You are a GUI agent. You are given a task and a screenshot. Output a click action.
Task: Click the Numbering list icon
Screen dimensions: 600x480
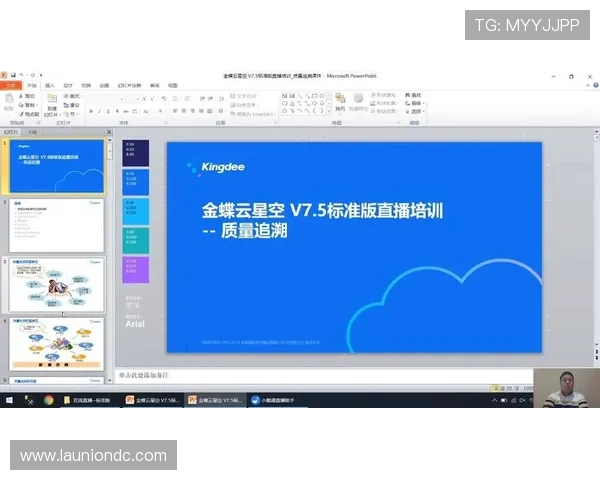coord(188,99)
